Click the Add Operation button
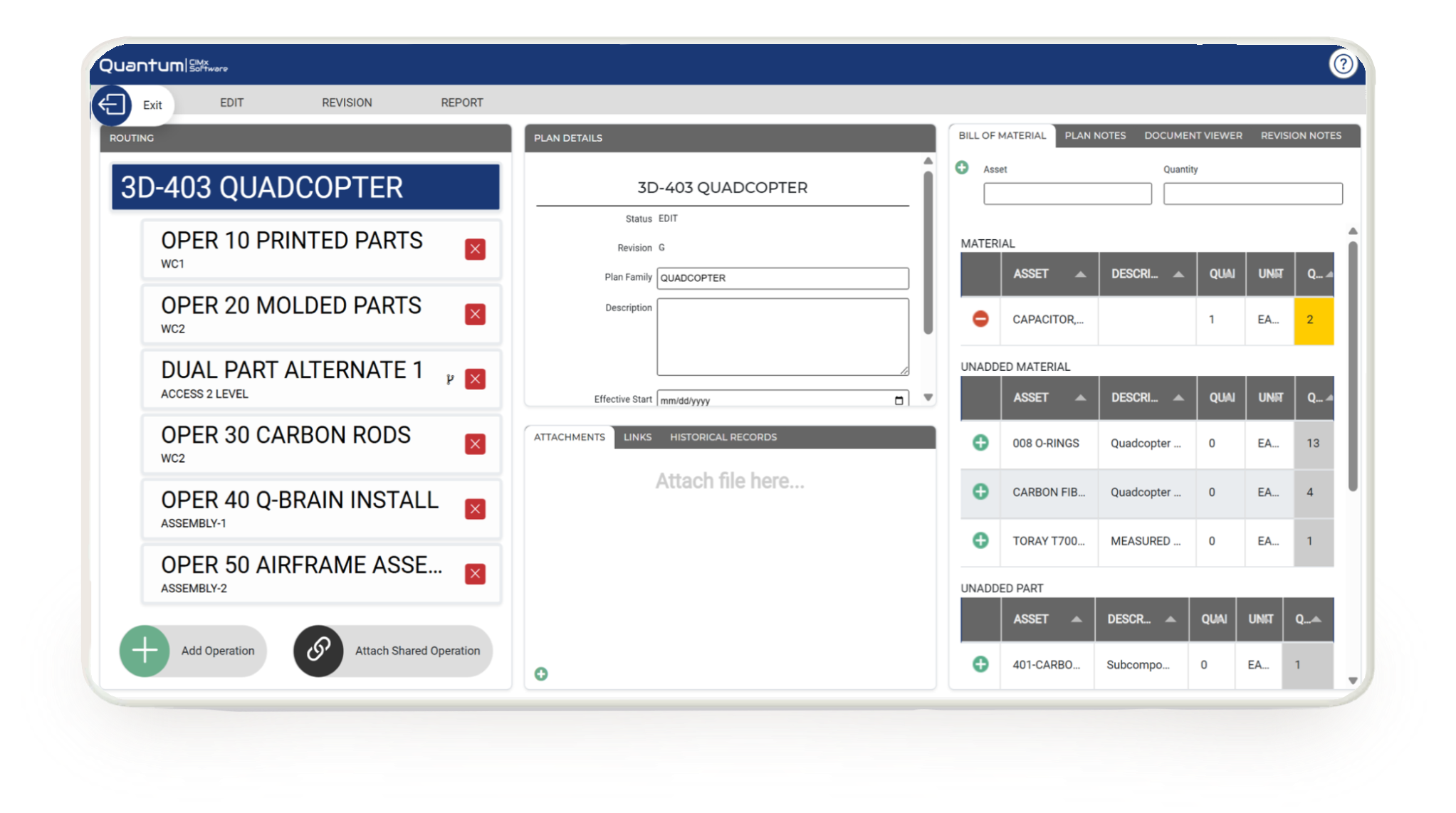Image resolution: width=1456 pixels, height=813 pixels. click(192, 650)
